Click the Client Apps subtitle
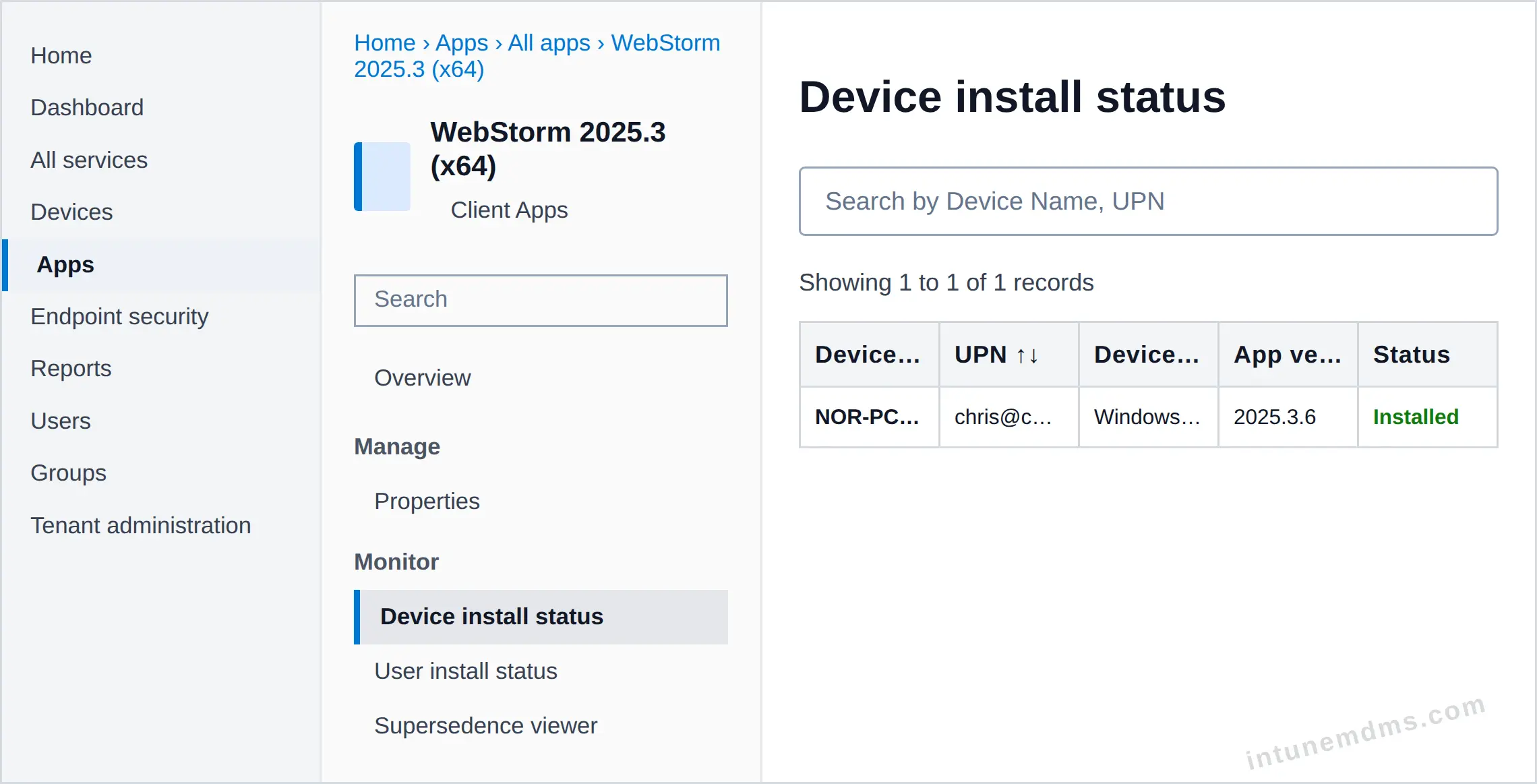This screenshot has height=784, width=1537. click(509, 210)
